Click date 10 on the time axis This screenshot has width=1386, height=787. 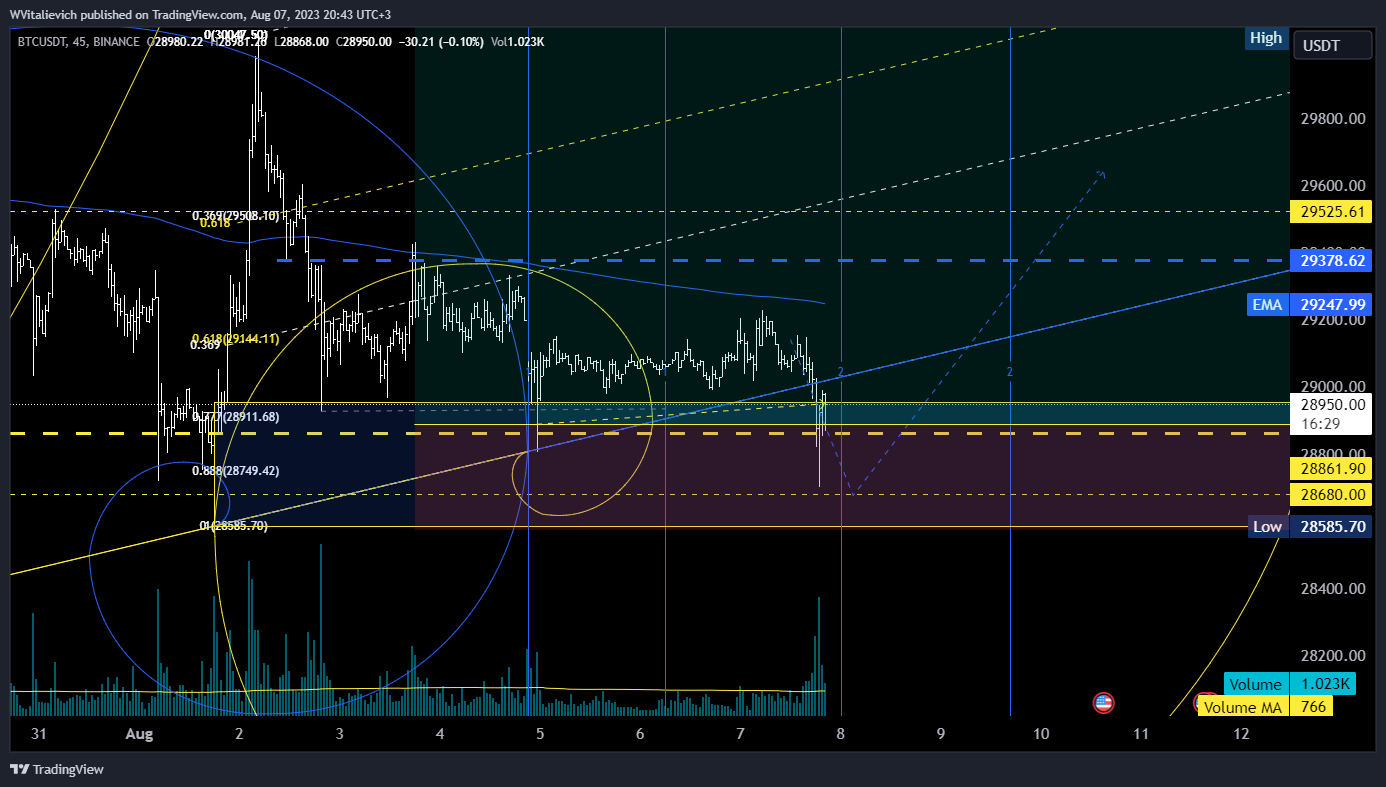[1041, 733]
